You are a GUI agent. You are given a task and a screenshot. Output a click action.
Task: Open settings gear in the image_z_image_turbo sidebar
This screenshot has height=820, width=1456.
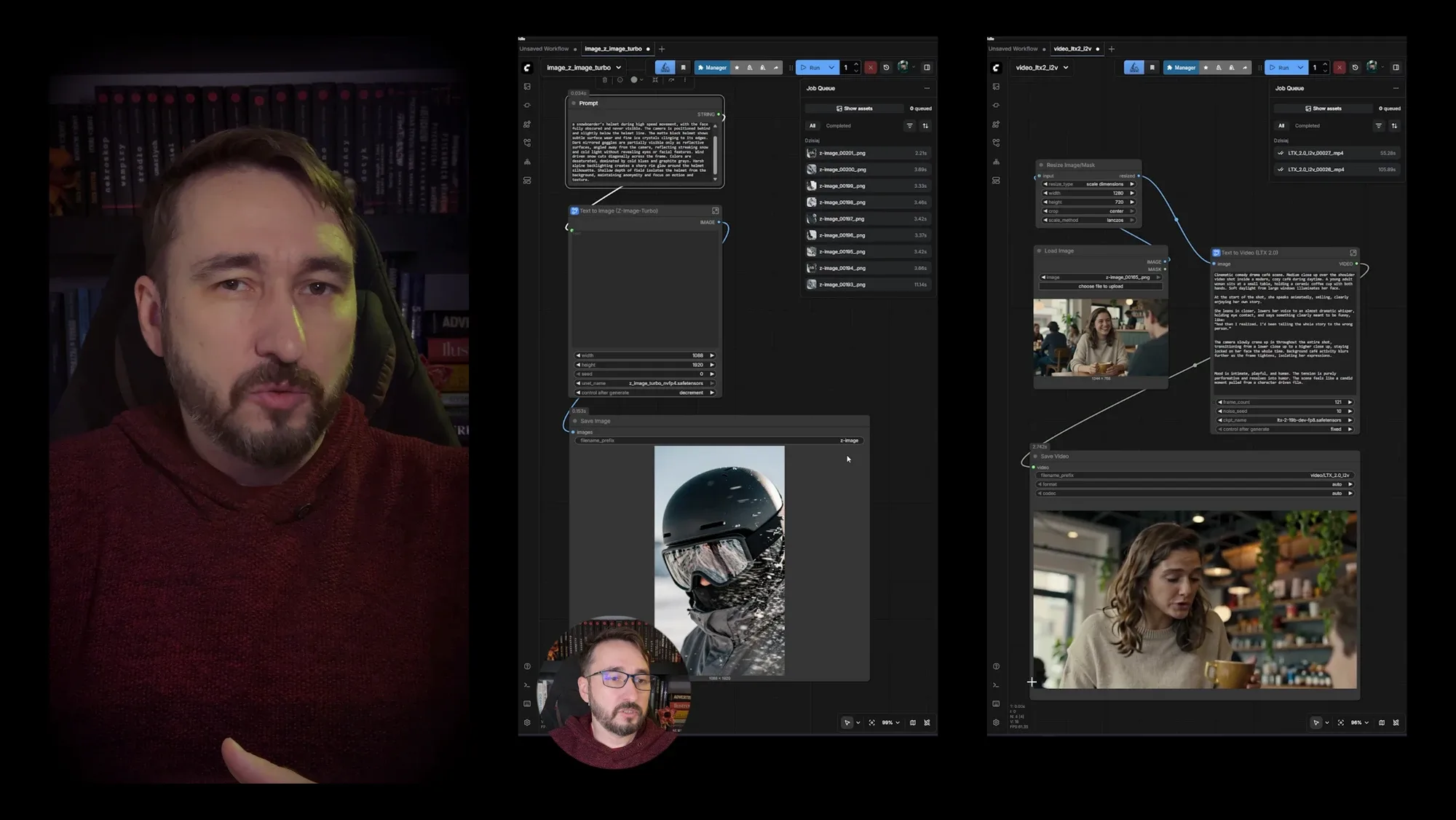(527, 722)
